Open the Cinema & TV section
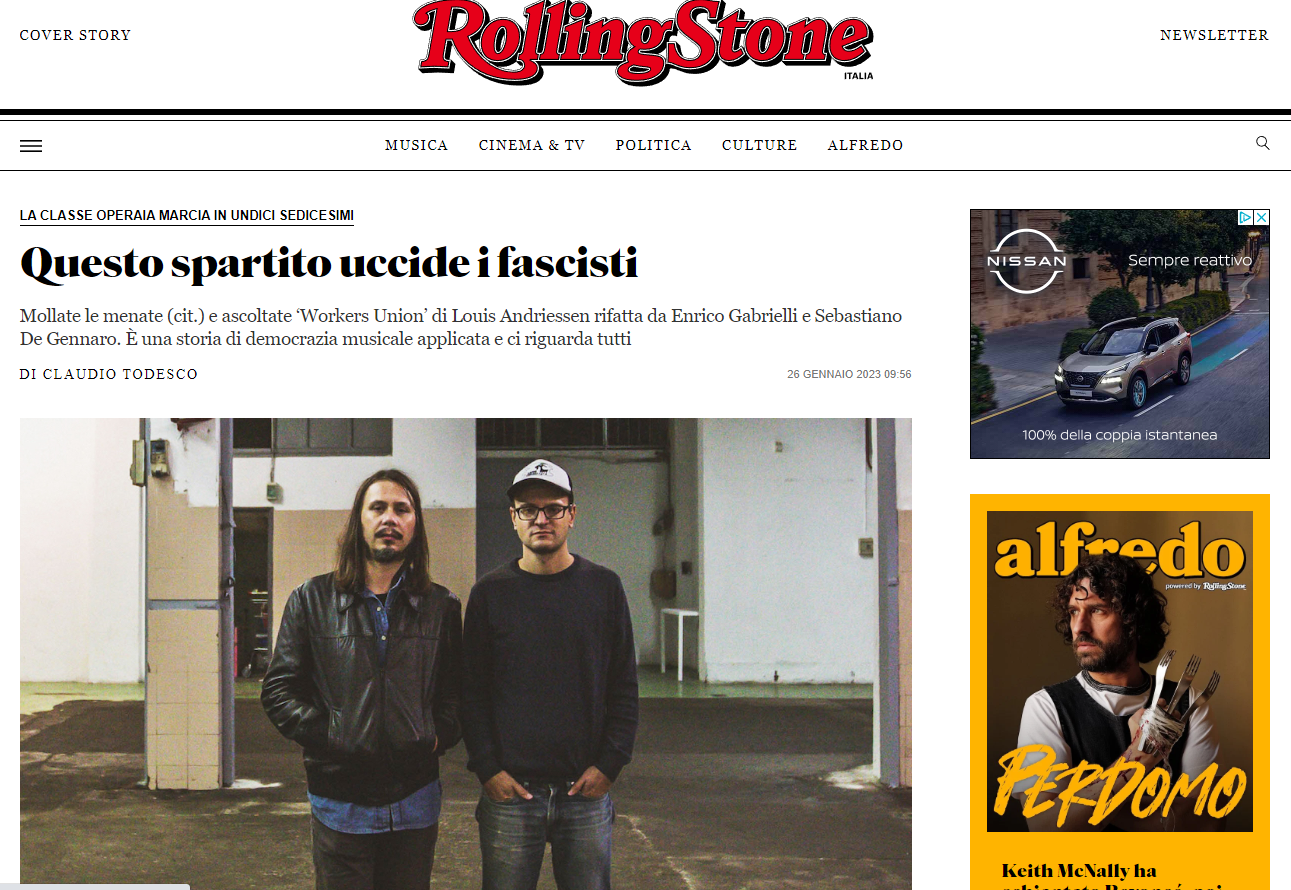 (x=532, y=145)
